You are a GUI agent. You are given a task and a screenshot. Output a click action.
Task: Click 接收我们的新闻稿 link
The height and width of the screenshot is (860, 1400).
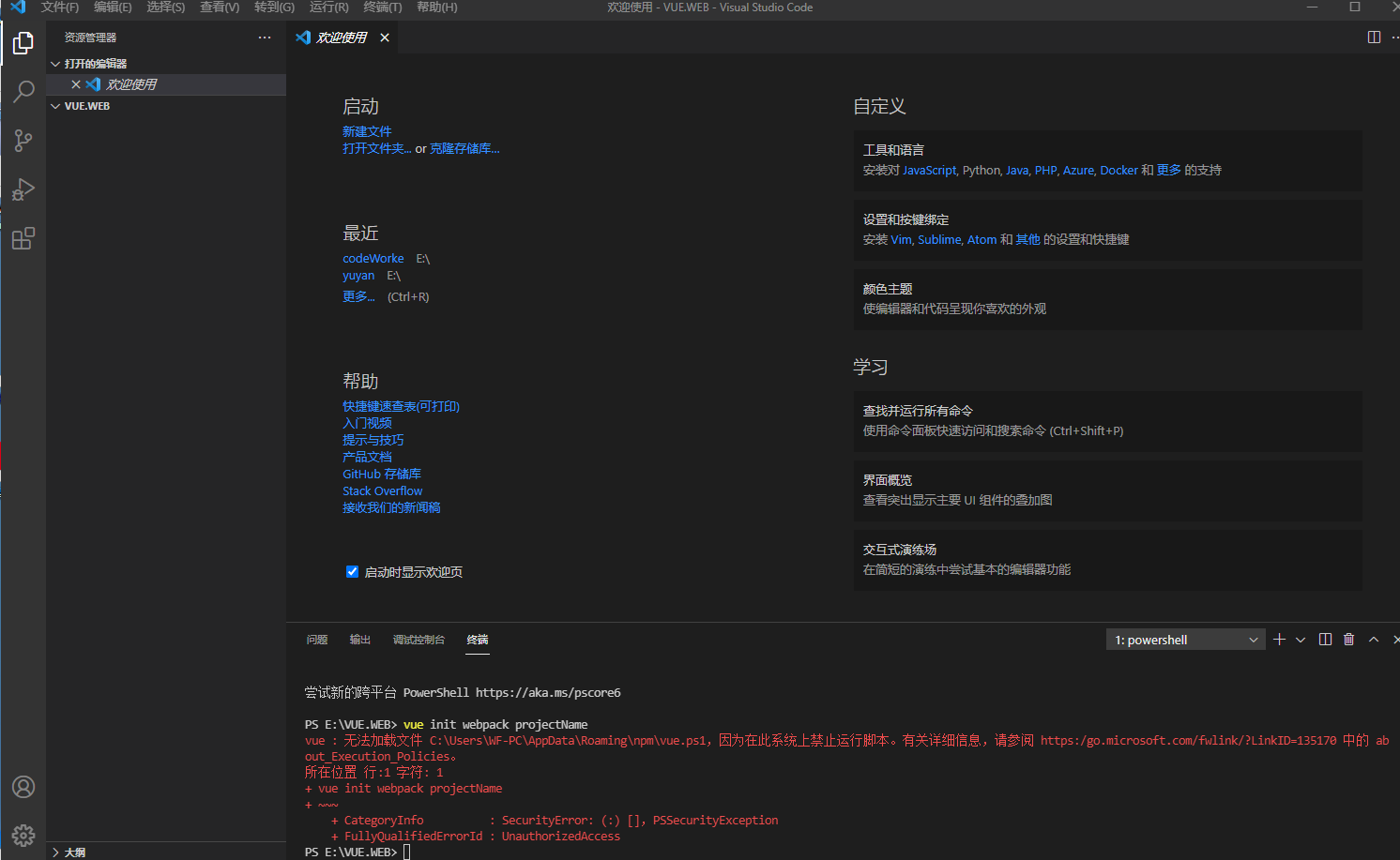391,507
